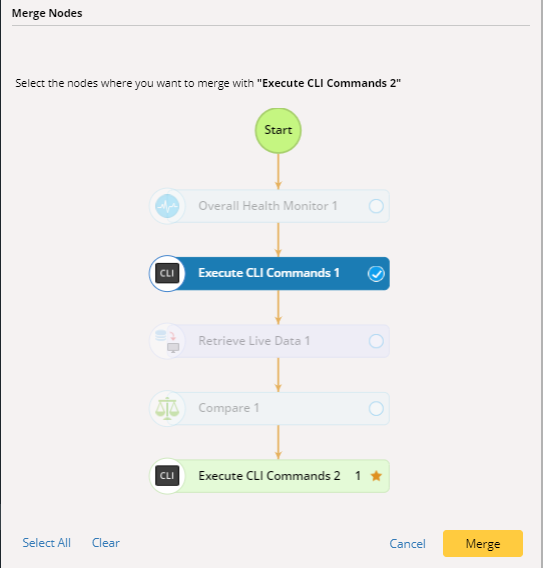Click the CLI icon of Execute CLI Commands 1
The image size is (543, 568).
tap(167, 273)
